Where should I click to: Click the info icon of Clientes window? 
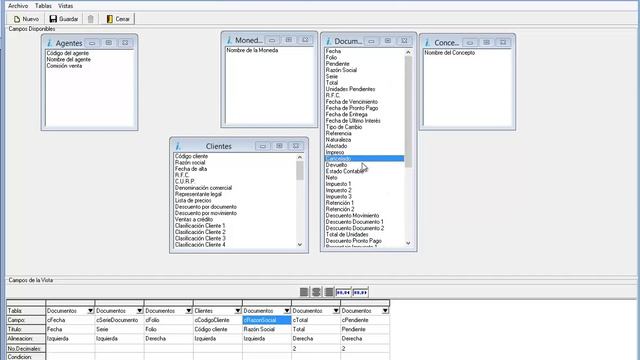178,146
